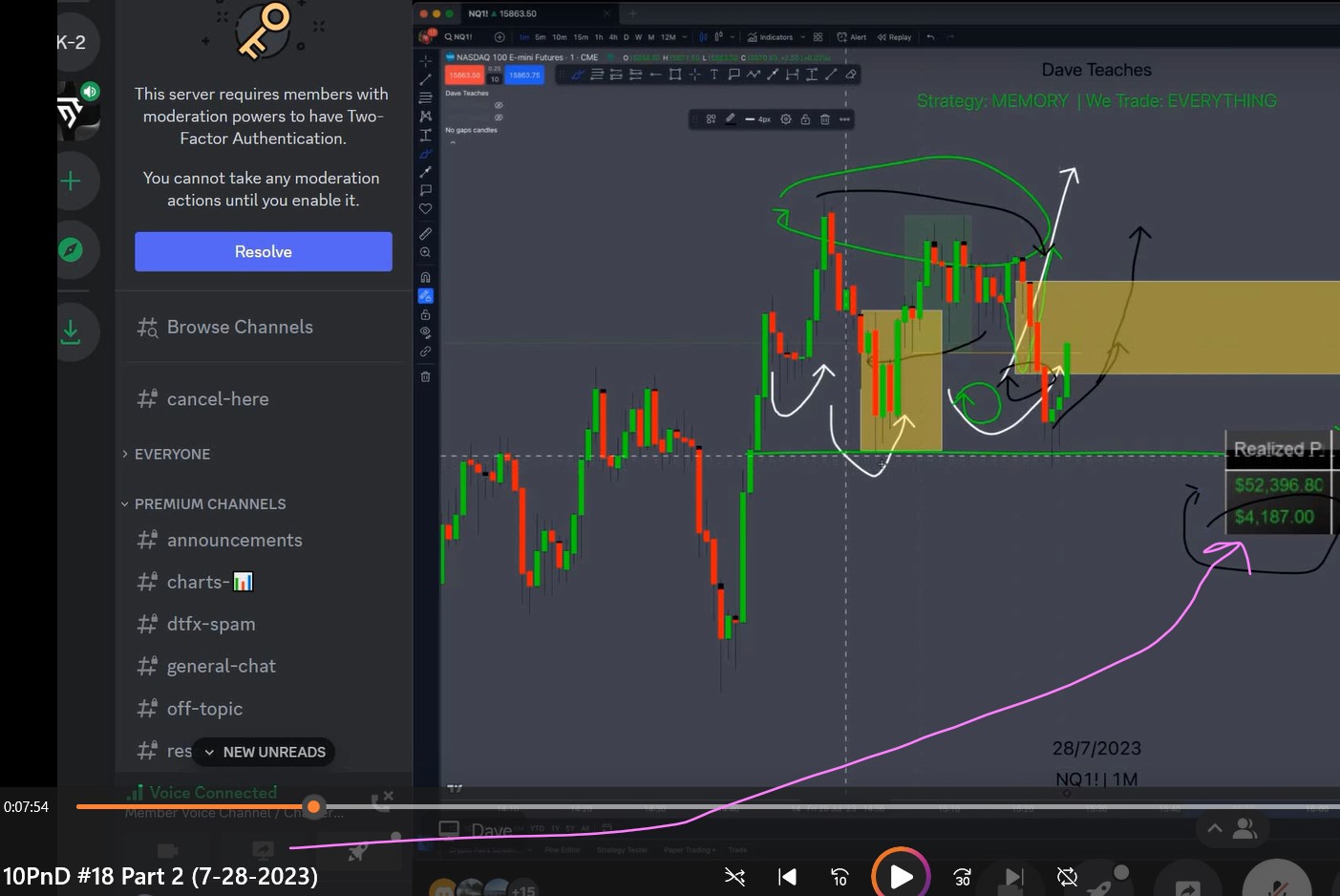Pick horizontal ray in favorites toolbar
Viewport: 1340px width, 896px height.
[655, 75]
